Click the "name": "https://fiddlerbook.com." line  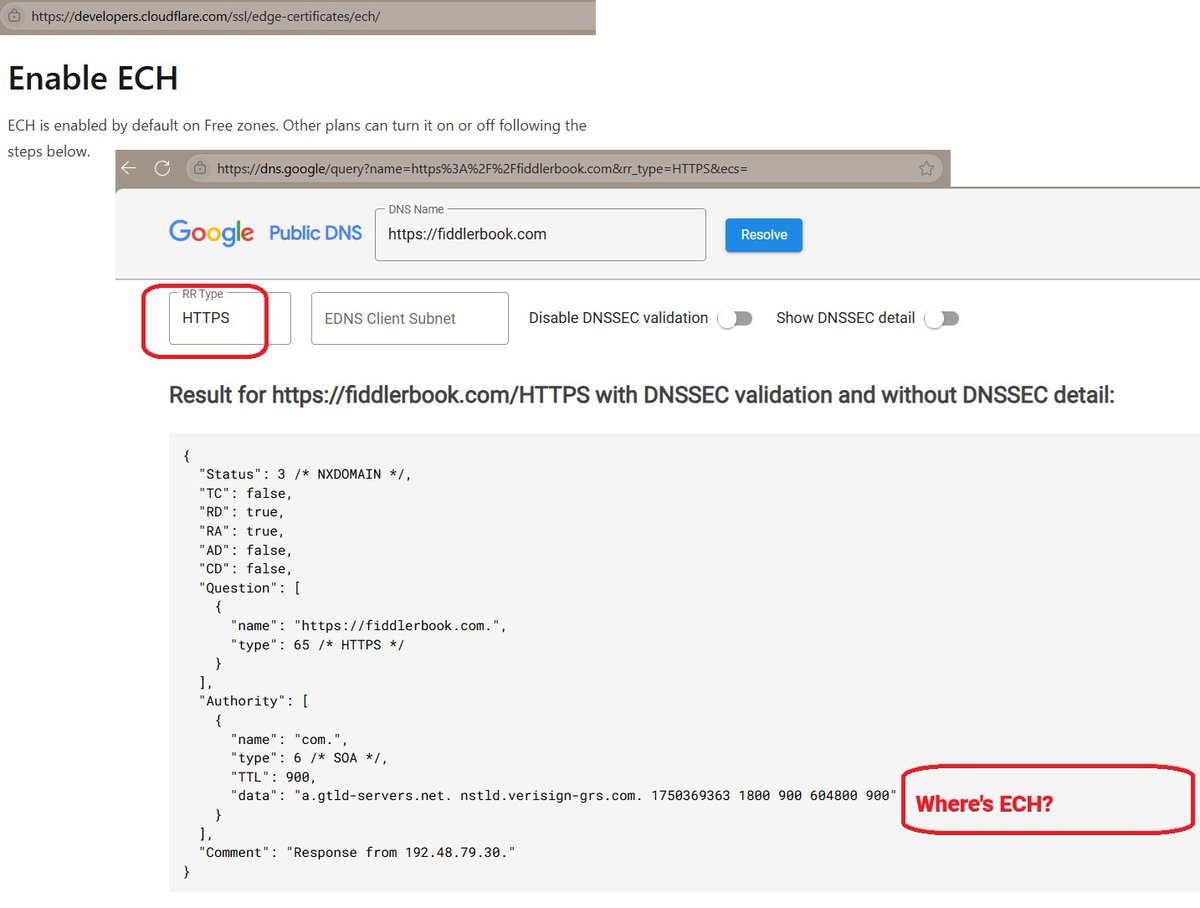(x=369, y=626)
